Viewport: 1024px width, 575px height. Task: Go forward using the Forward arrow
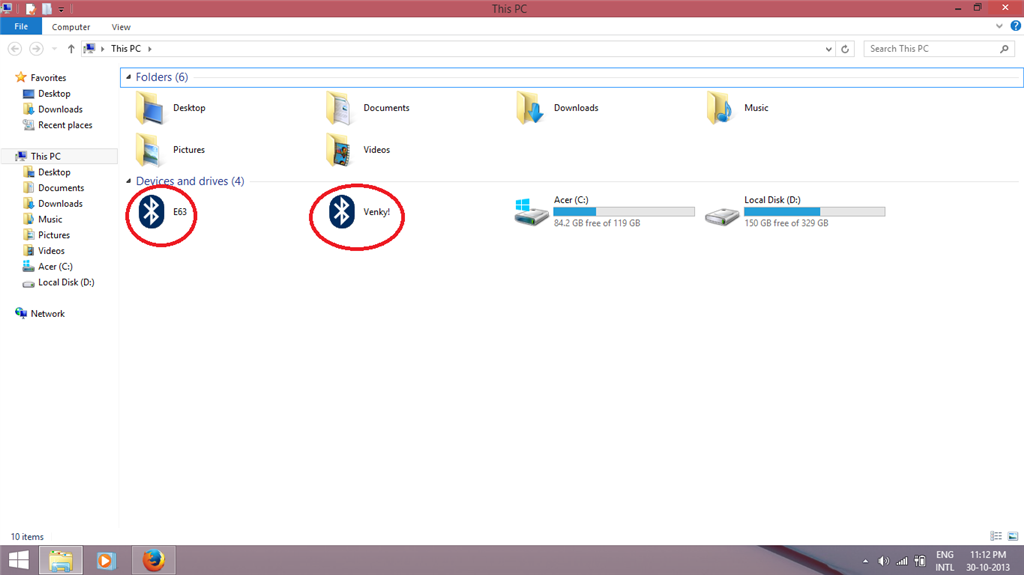(37, 48)
